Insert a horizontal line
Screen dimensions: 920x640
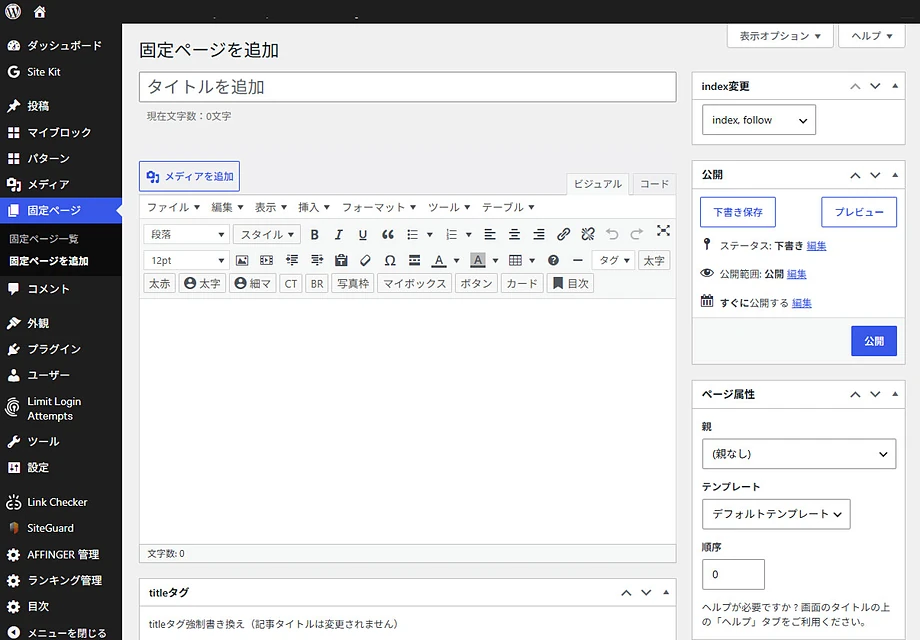(x=578, y=260)
